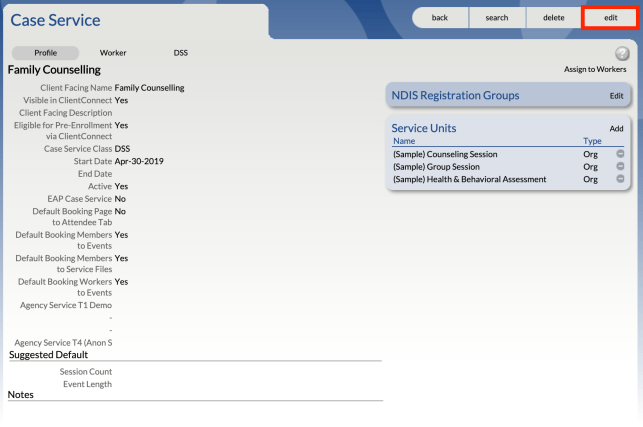The height and width of the screenshot is (427, 643).
Task: Click the Suggested Default section heading
Action: tap(48, 355)
